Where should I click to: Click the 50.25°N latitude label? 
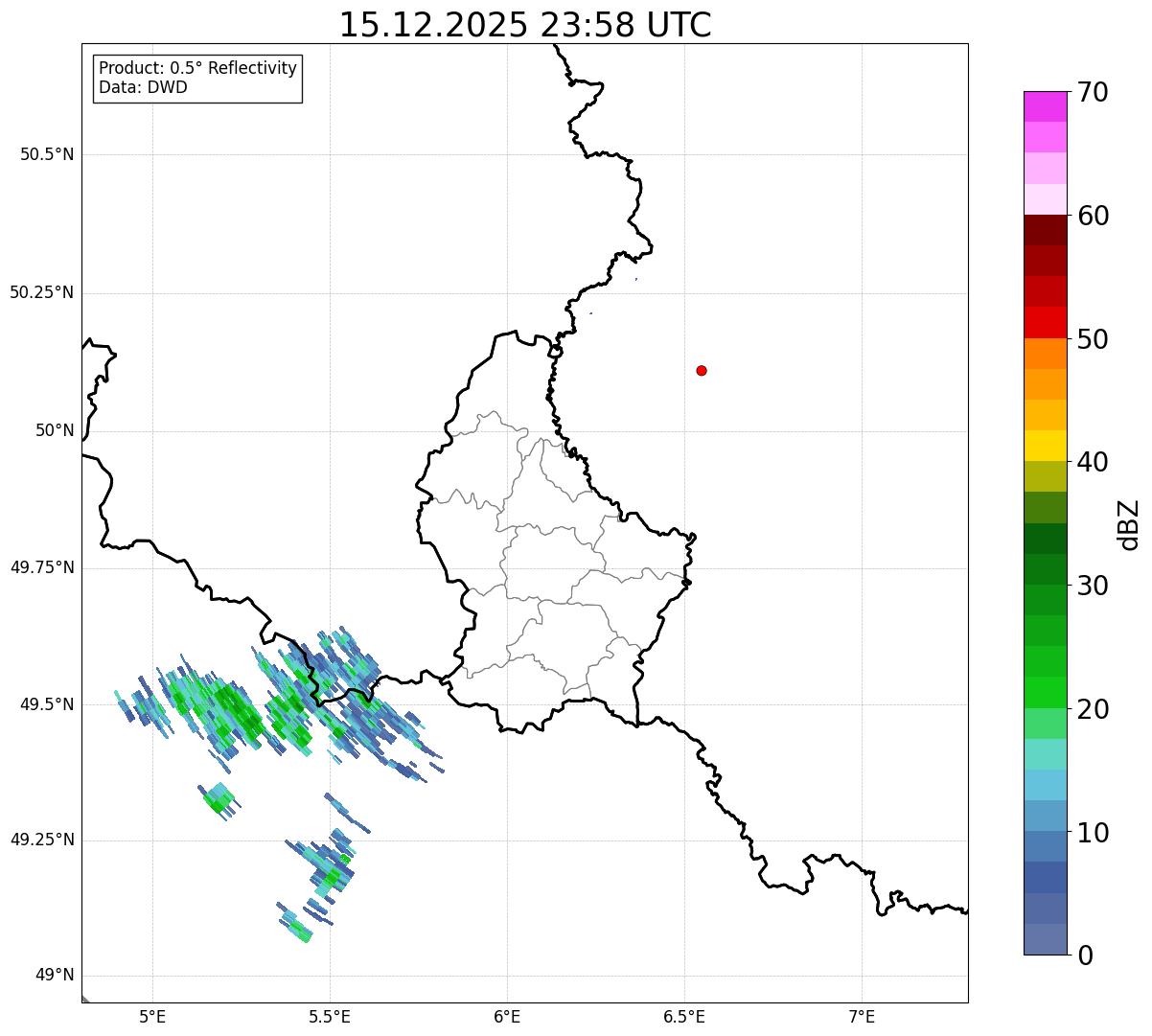(x=42, y=292)
